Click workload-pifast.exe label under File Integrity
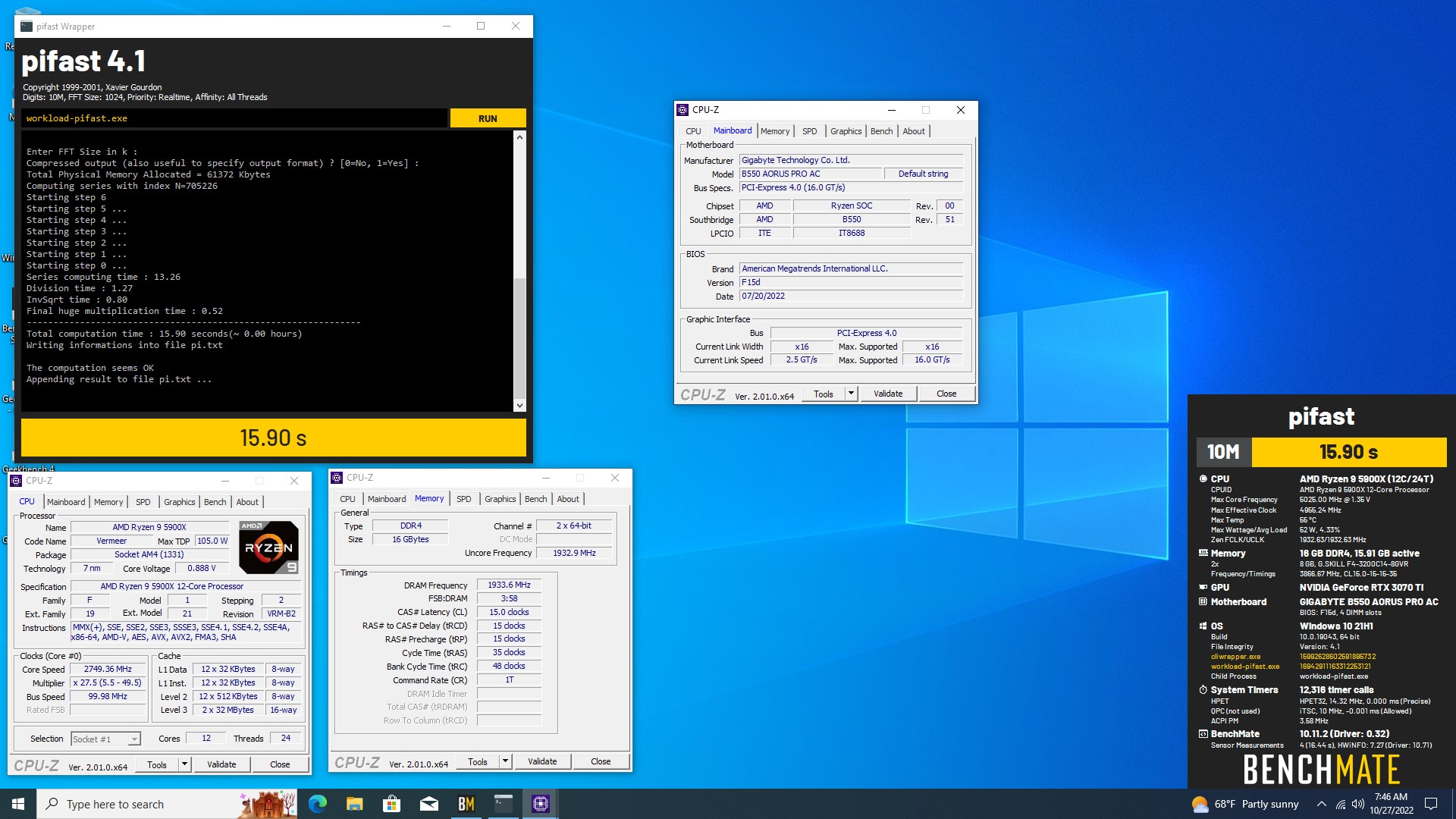 [x=1244, y=667]
